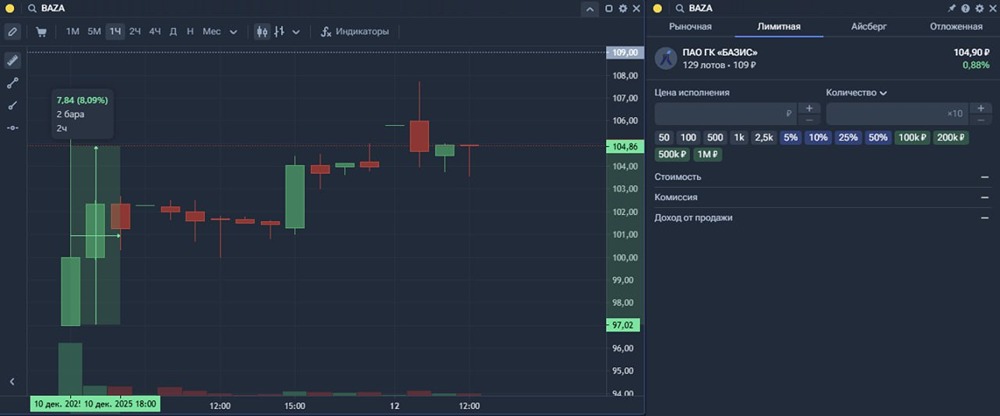Switch to the Рыночная order tab
This screenshot has width=1000, height=416.
point(690,27)
